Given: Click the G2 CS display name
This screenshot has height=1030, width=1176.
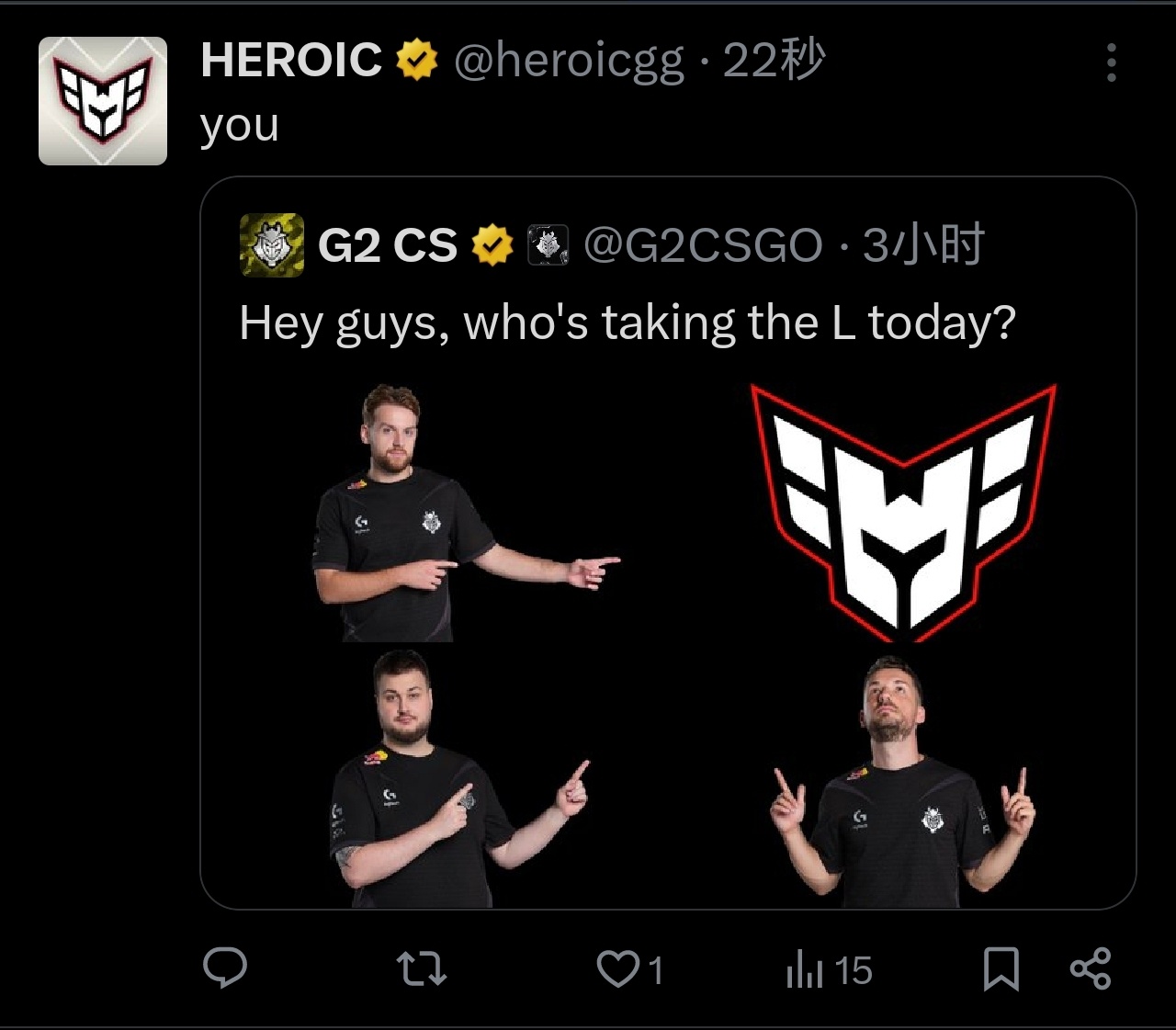Looking at the screenshot, I should click(388, 245).
